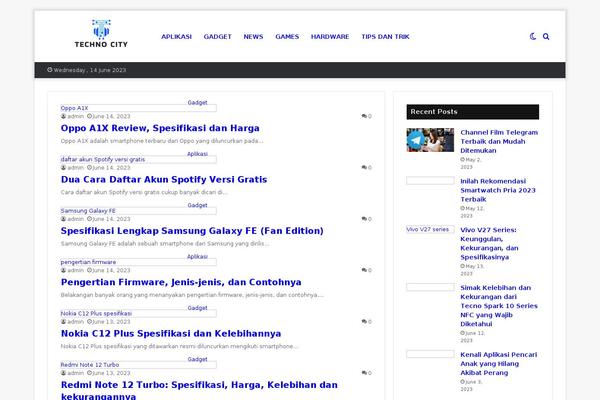The width and height of the screenshot is (600, 400).
Task: Open Hardware category from navigation
Action: [330, 36]
